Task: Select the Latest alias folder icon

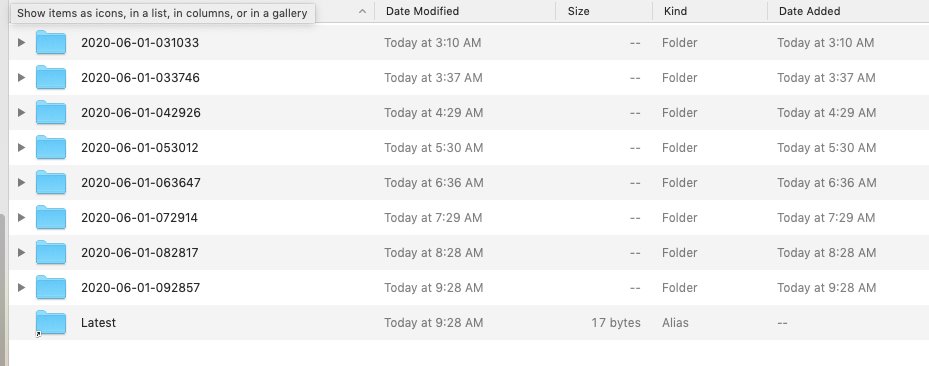Action: 50,323
